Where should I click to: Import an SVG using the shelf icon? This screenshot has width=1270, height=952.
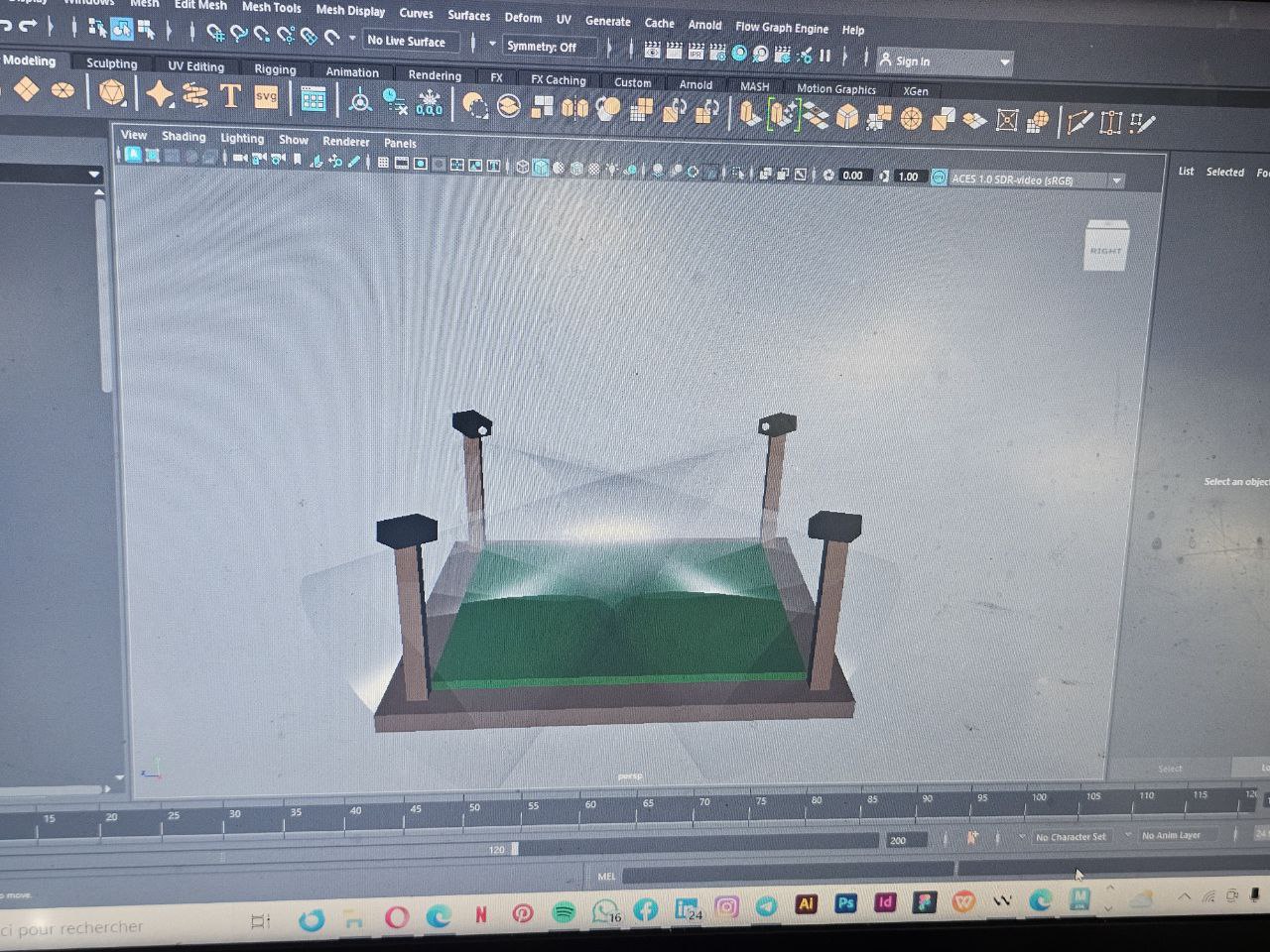tap(266, 97)
